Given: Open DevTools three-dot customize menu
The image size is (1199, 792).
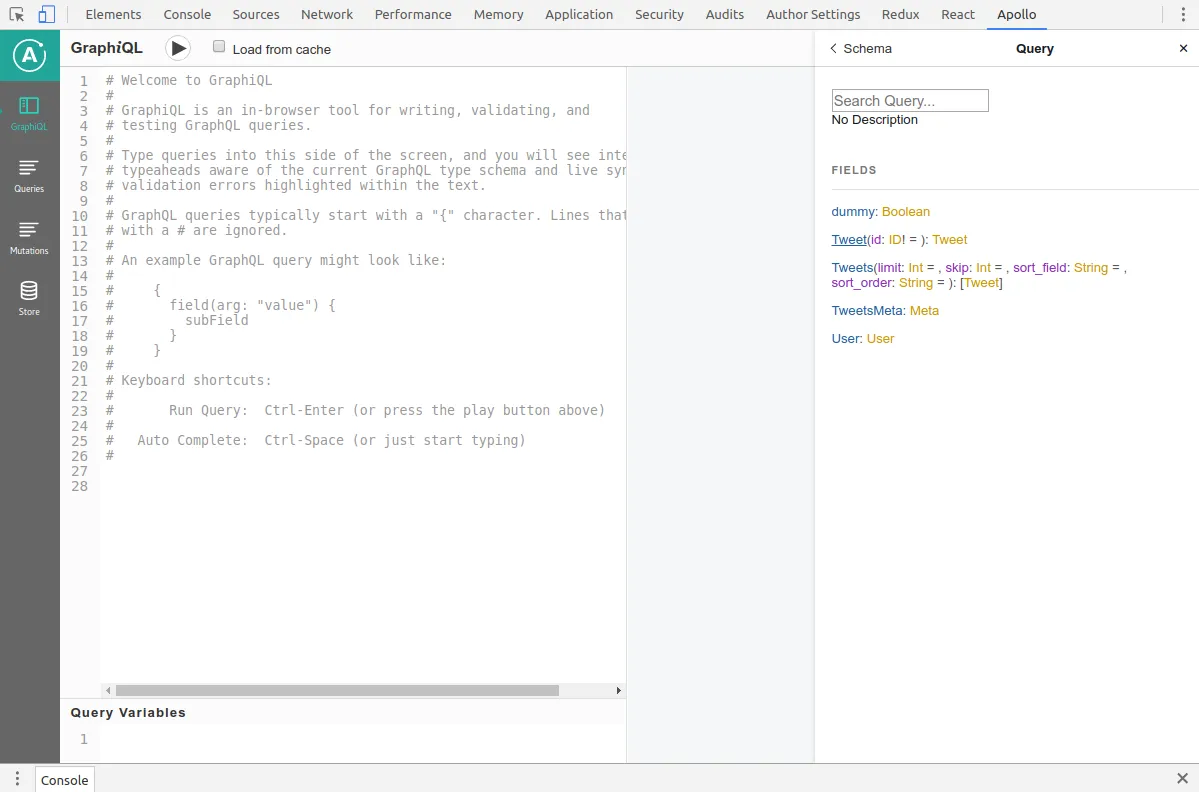Looking at the screenshot, I should click(1180, 15).
